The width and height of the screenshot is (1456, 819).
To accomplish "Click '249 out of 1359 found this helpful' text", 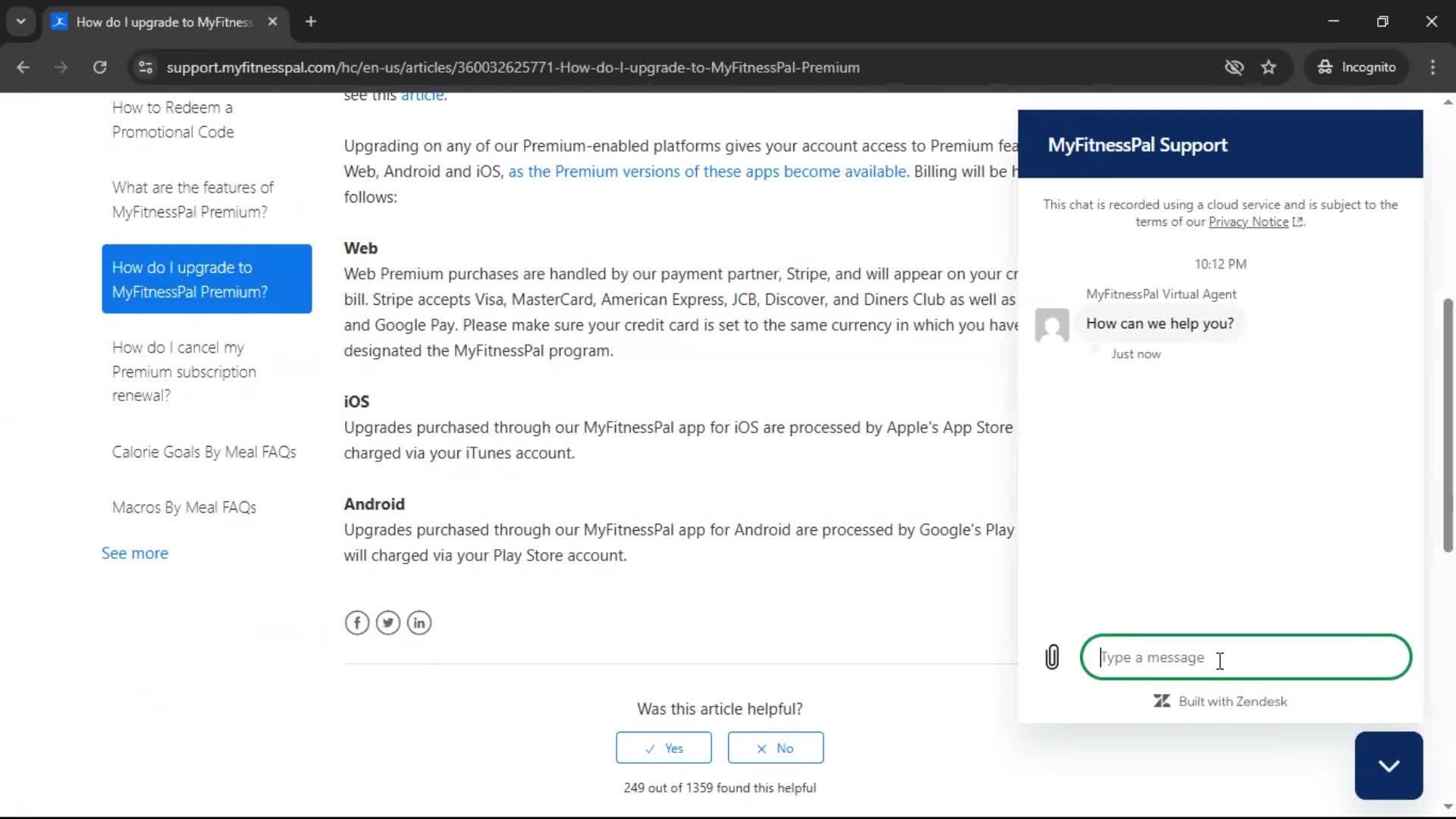I will [720, 788].
